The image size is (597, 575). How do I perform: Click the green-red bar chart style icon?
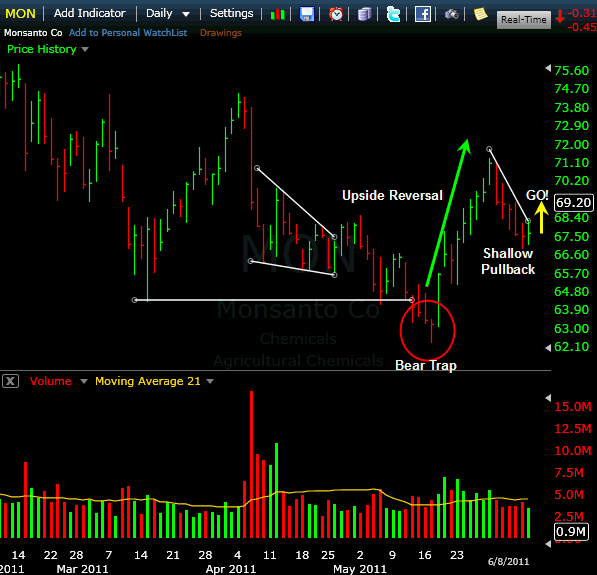[x=278, y=14]
